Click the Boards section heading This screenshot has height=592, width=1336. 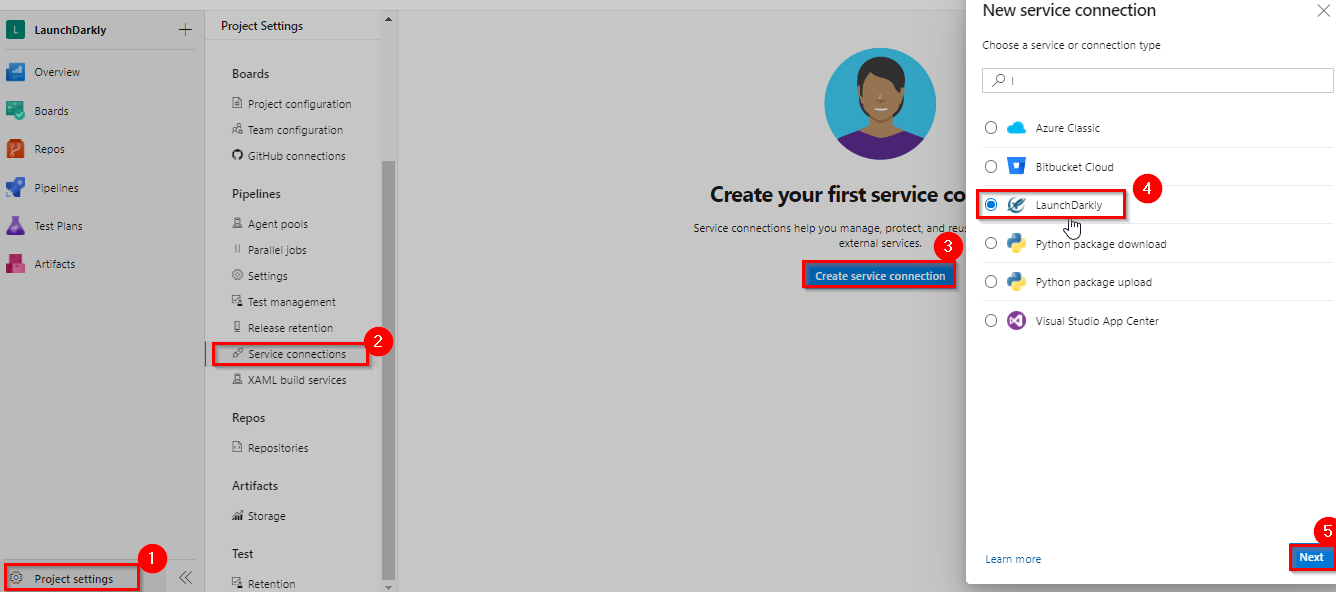(250, 74)
